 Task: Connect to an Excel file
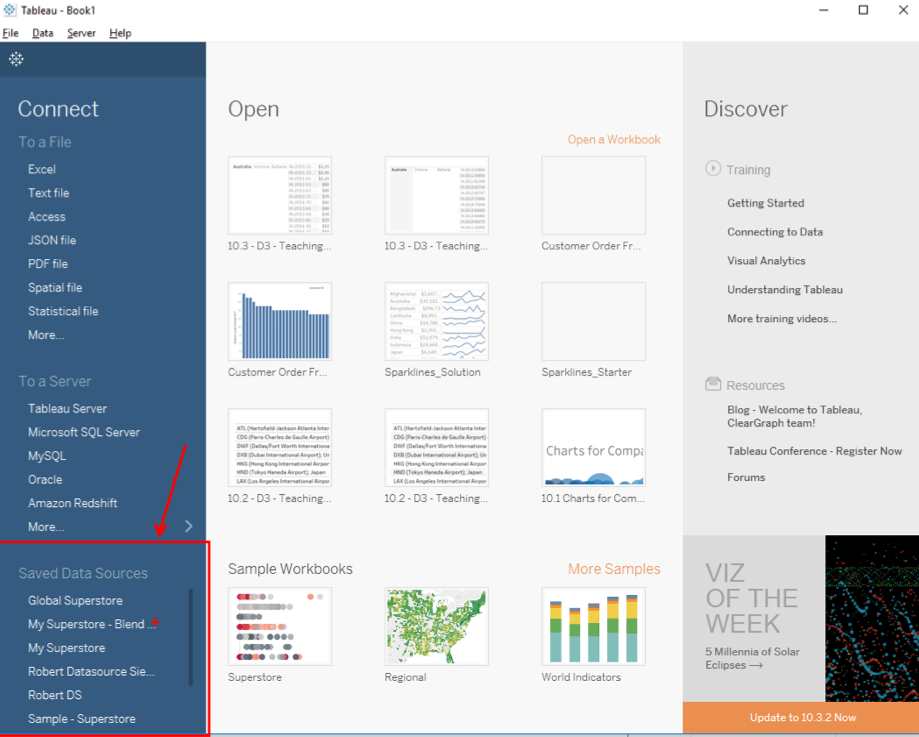(41, 168)
